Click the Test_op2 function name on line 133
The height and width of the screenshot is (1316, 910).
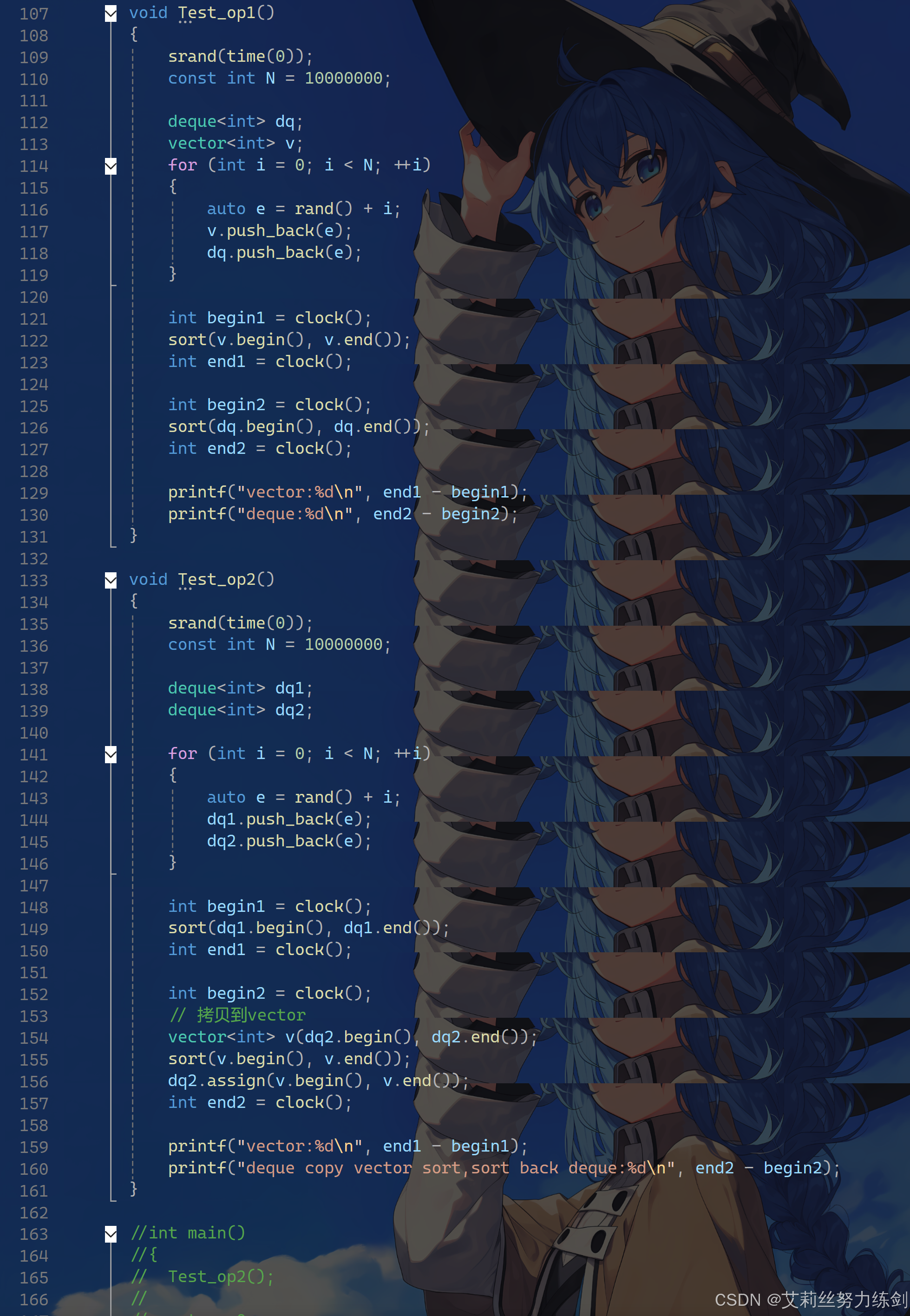[x=216, y=579]
